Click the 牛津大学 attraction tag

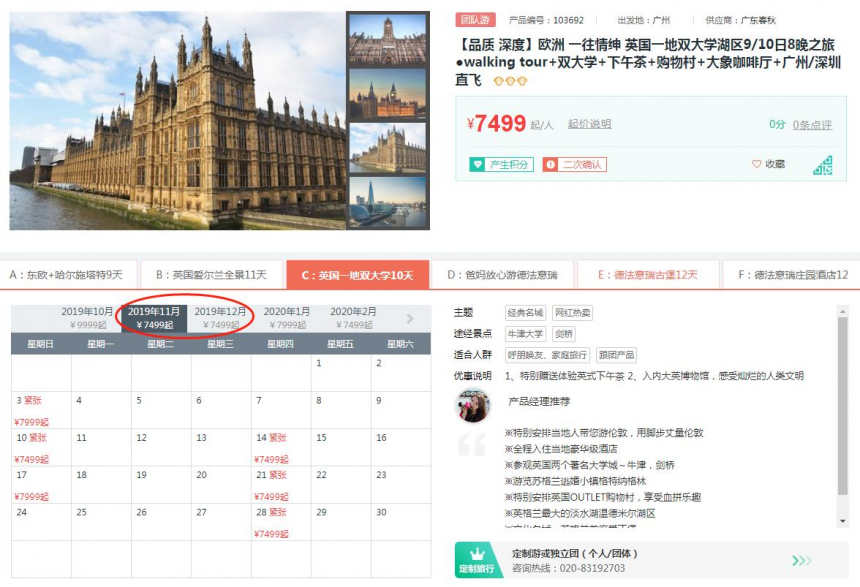coord(525,334)
